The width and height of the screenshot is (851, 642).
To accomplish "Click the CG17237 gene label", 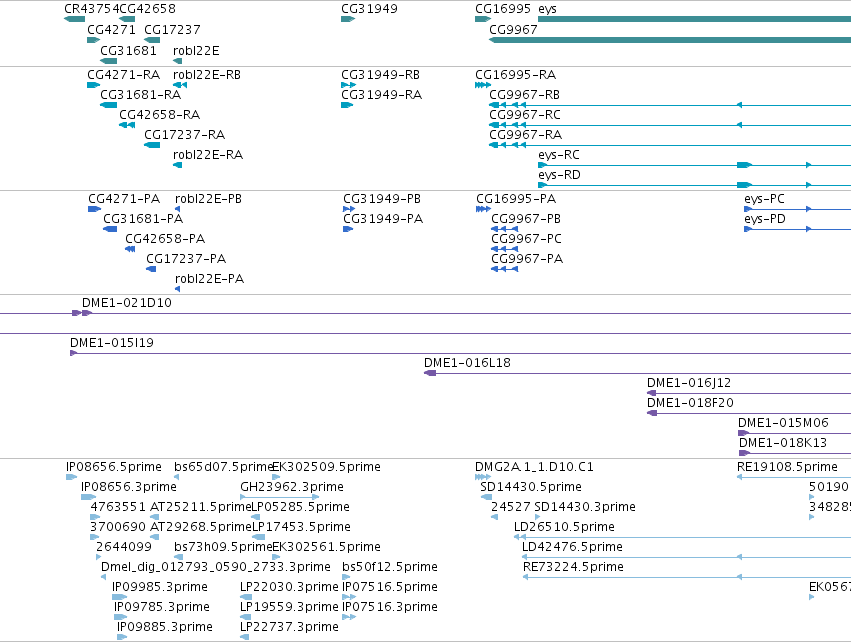I will click(x=172, y=30).
